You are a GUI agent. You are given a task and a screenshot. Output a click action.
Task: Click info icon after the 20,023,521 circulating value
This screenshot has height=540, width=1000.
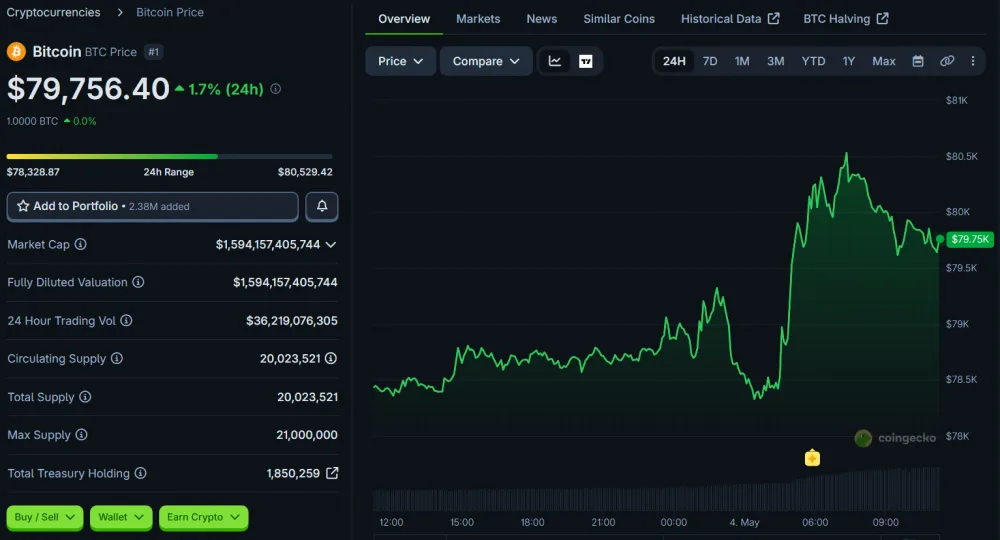pyautogui.click(x=330, y=358)
